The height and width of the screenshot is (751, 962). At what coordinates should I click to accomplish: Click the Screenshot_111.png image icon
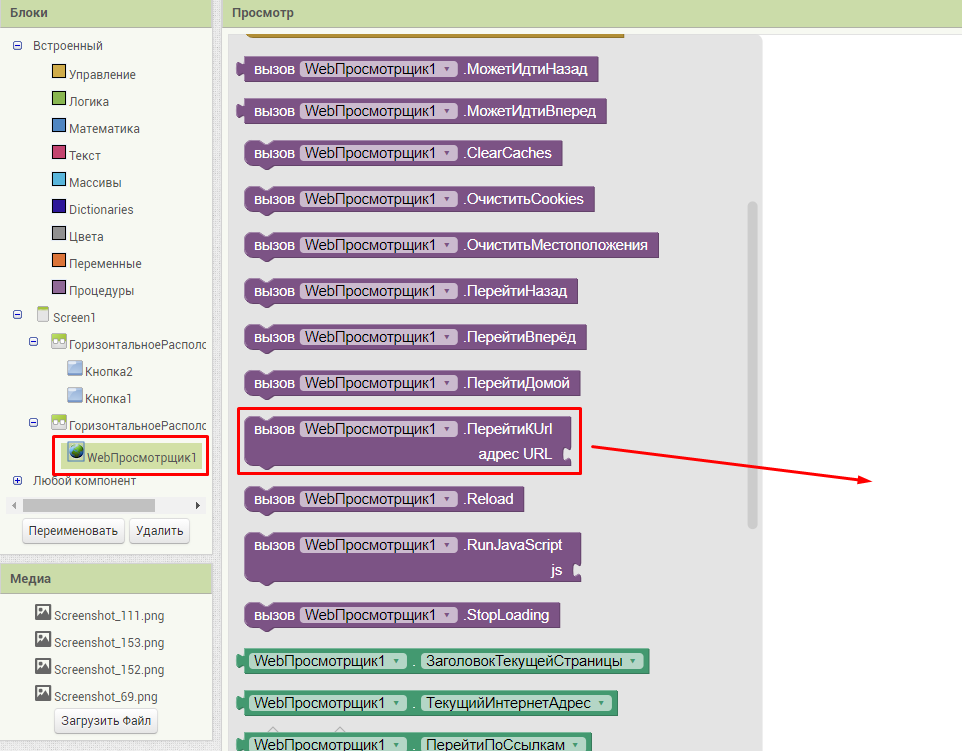(42, 613)
